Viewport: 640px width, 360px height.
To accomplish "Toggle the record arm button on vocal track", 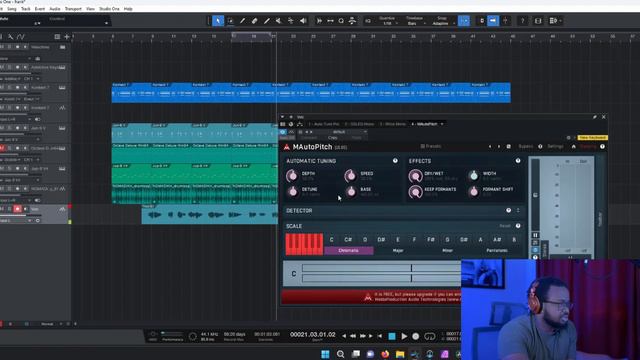I will 17,209.
